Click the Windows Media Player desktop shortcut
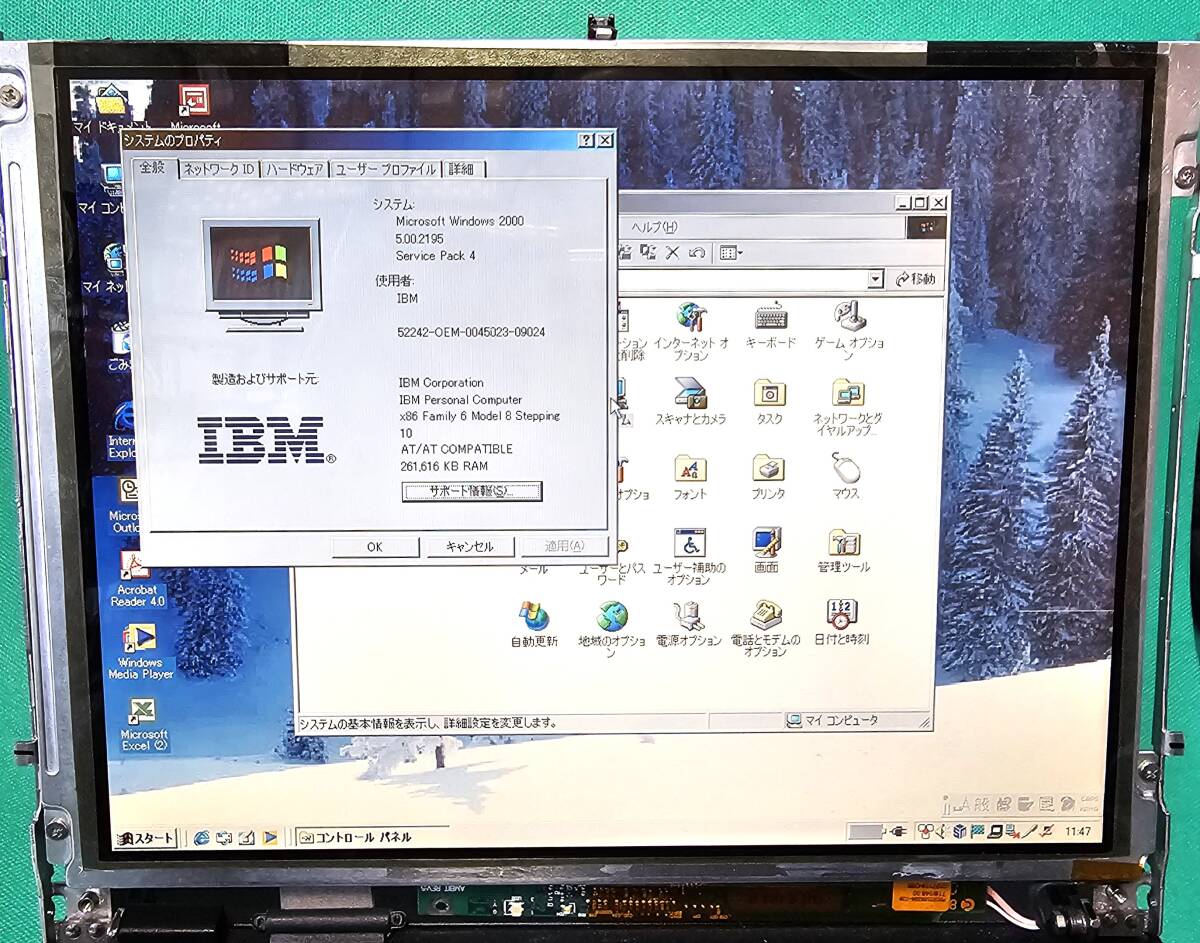1200x943 pixels. (x=140, y=641)
